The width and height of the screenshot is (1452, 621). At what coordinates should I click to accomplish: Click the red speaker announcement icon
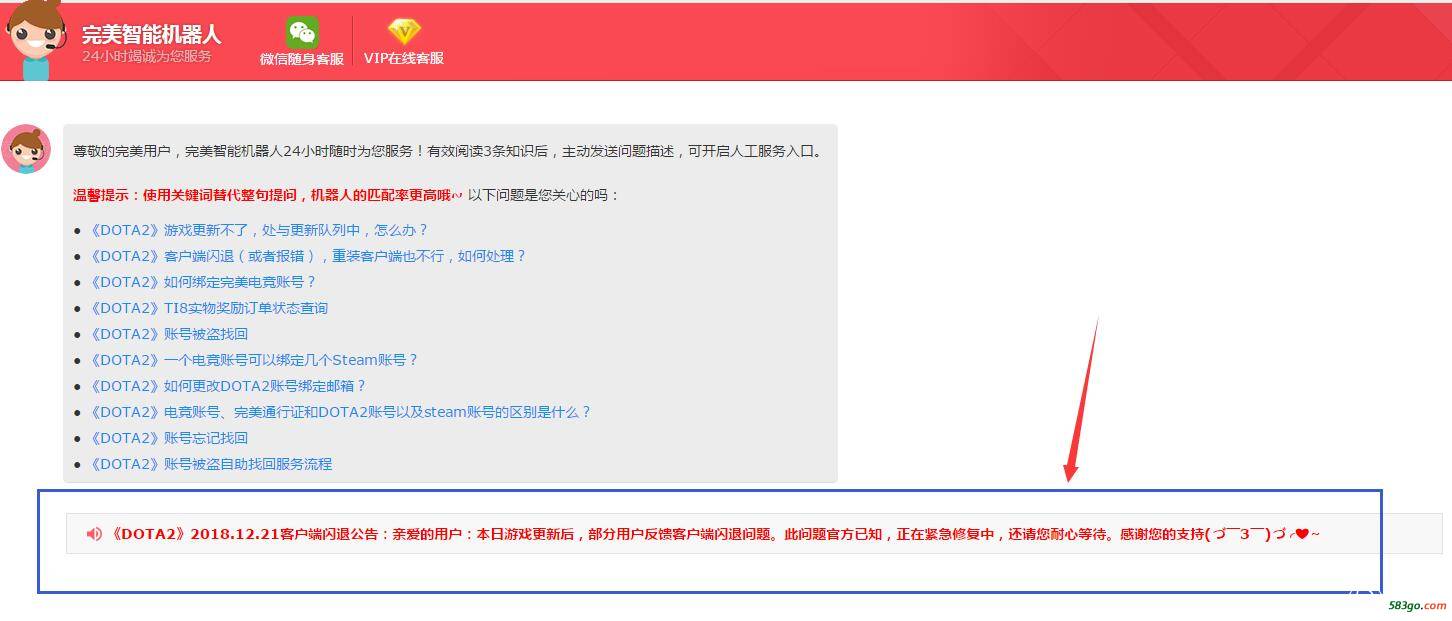click(94, 534)
